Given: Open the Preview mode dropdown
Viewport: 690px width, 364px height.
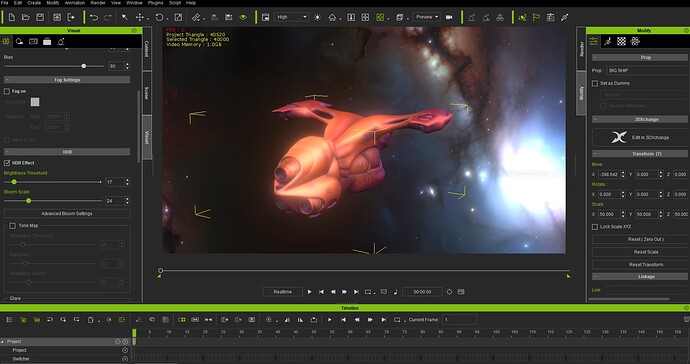Looking at the screenshot, I should point(426,17).
